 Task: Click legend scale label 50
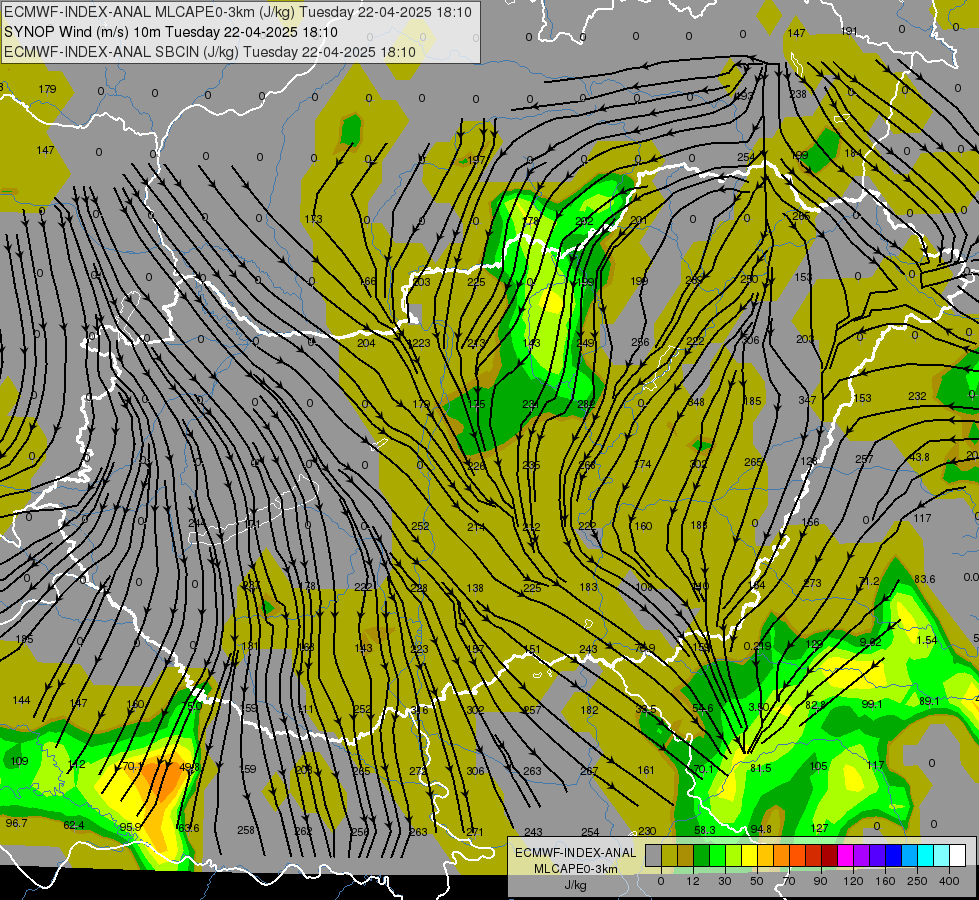[757, 881]
